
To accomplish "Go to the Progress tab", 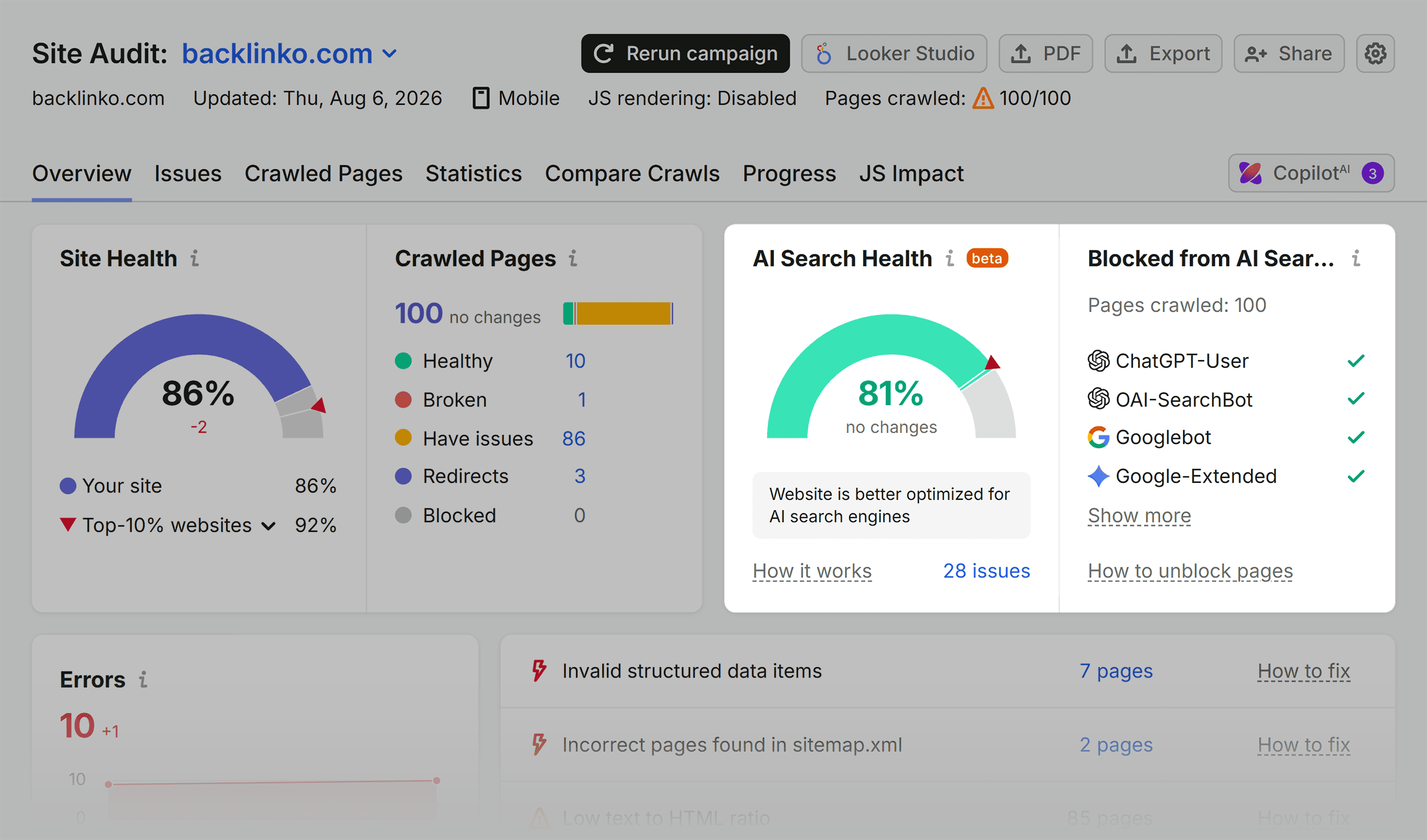I will pyautogui.click(x=789, y=173).
